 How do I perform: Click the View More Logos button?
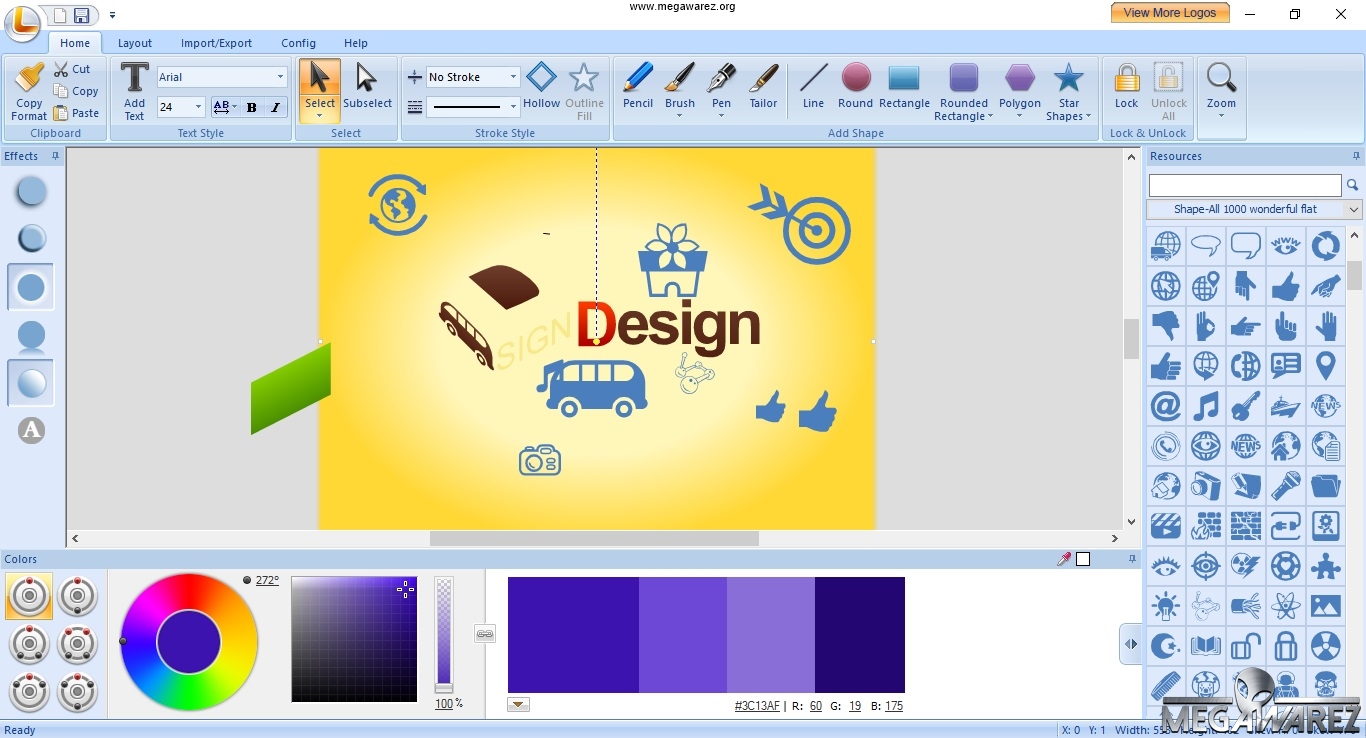pos(1170,12)
